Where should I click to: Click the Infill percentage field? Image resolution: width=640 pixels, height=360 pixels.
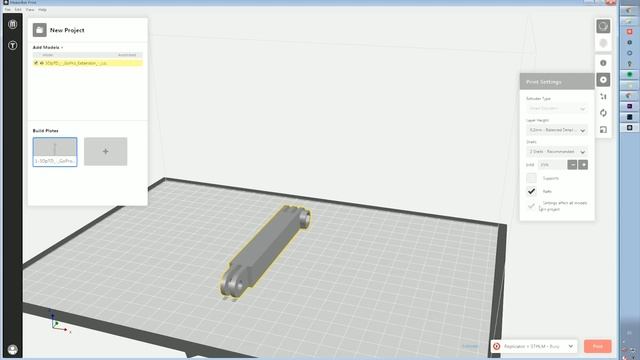pos(551,164)
